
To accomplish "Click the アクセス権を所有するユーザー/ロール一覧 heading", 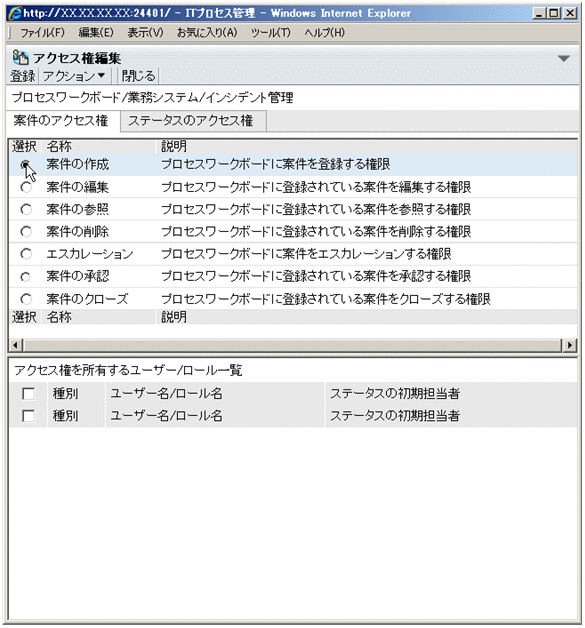I will (x=128, y=370).
